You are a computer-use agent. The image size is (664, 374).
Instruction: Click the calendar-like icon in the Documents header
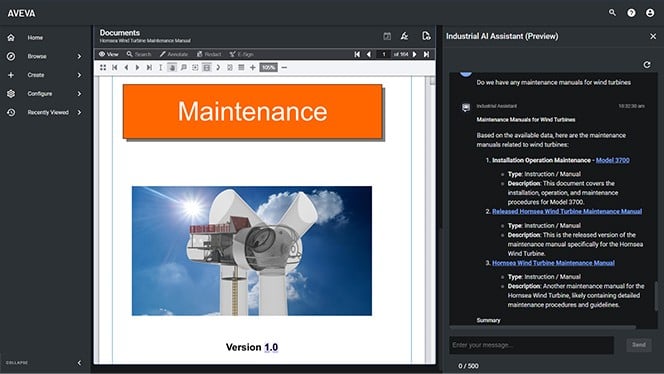coord(387,36)
